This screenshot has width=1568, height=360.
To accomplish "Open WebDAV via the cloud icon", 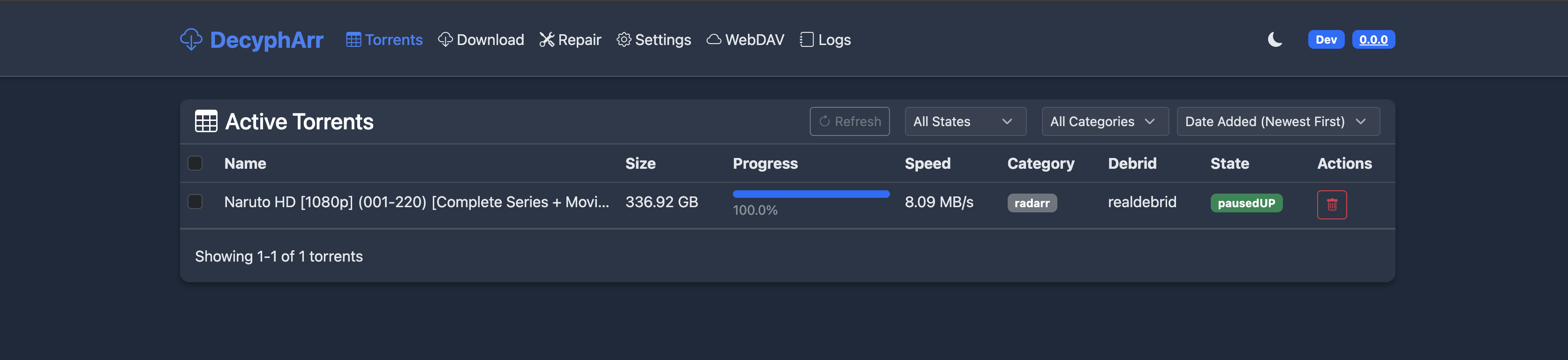I will tap(712, 39).
